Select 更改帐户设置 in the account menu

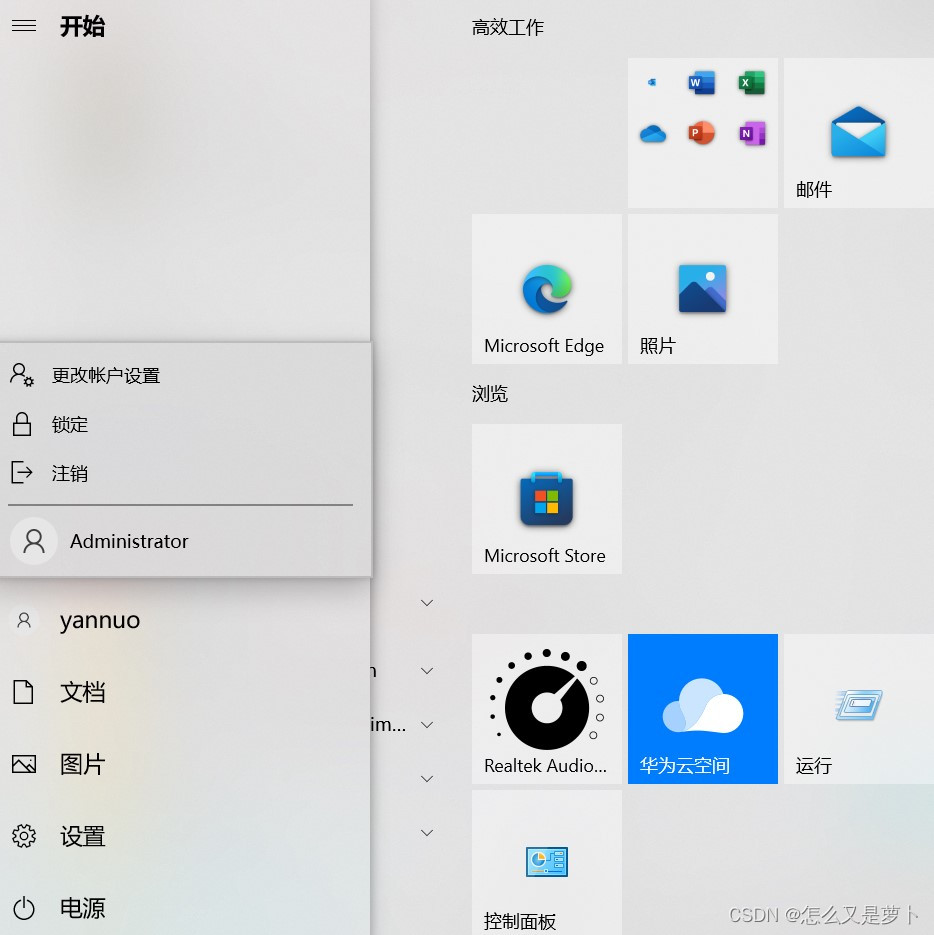click(185, 375)
